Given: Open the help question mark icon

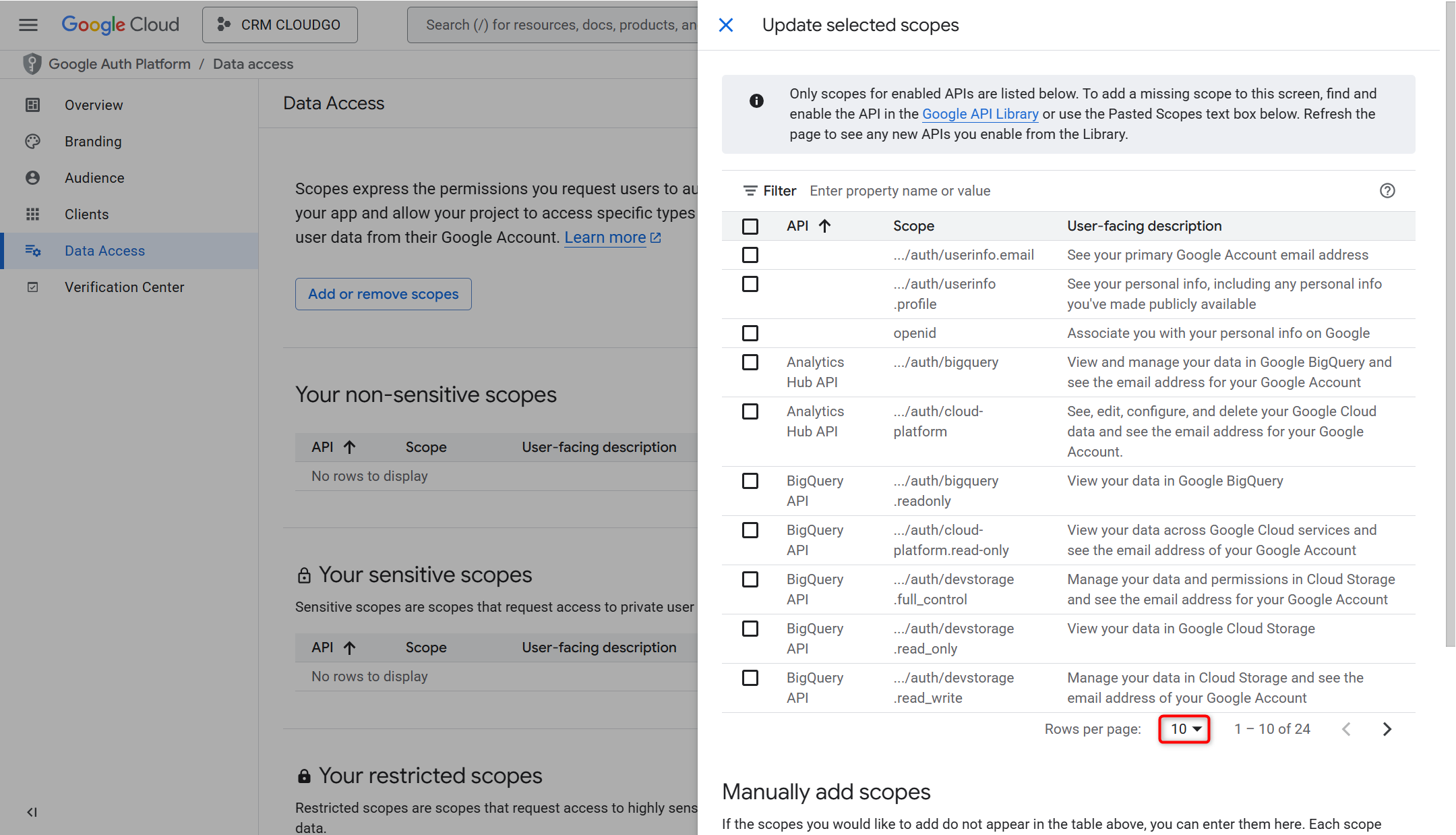Looking at the screenshot, I should (x=1387, y=191).
